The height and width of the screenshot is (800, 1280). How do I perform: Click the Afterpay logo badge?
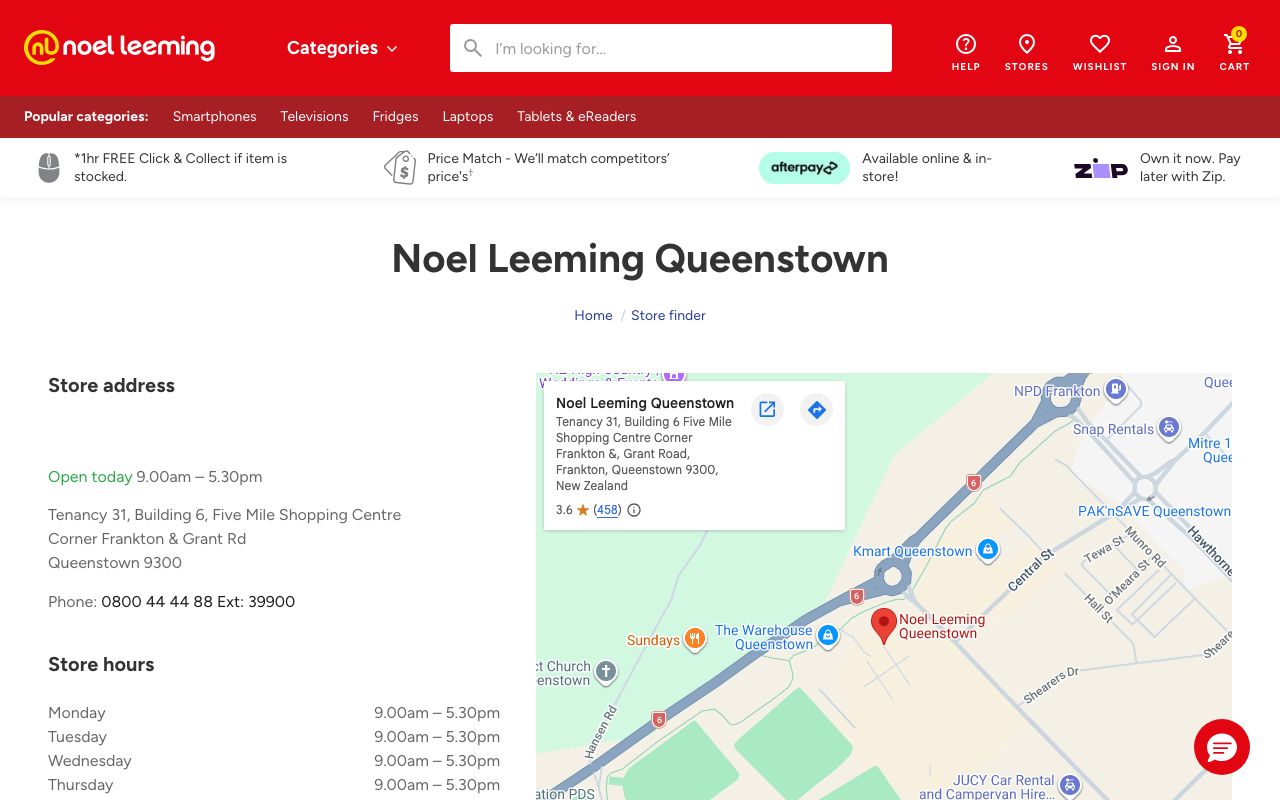(804, 168)
